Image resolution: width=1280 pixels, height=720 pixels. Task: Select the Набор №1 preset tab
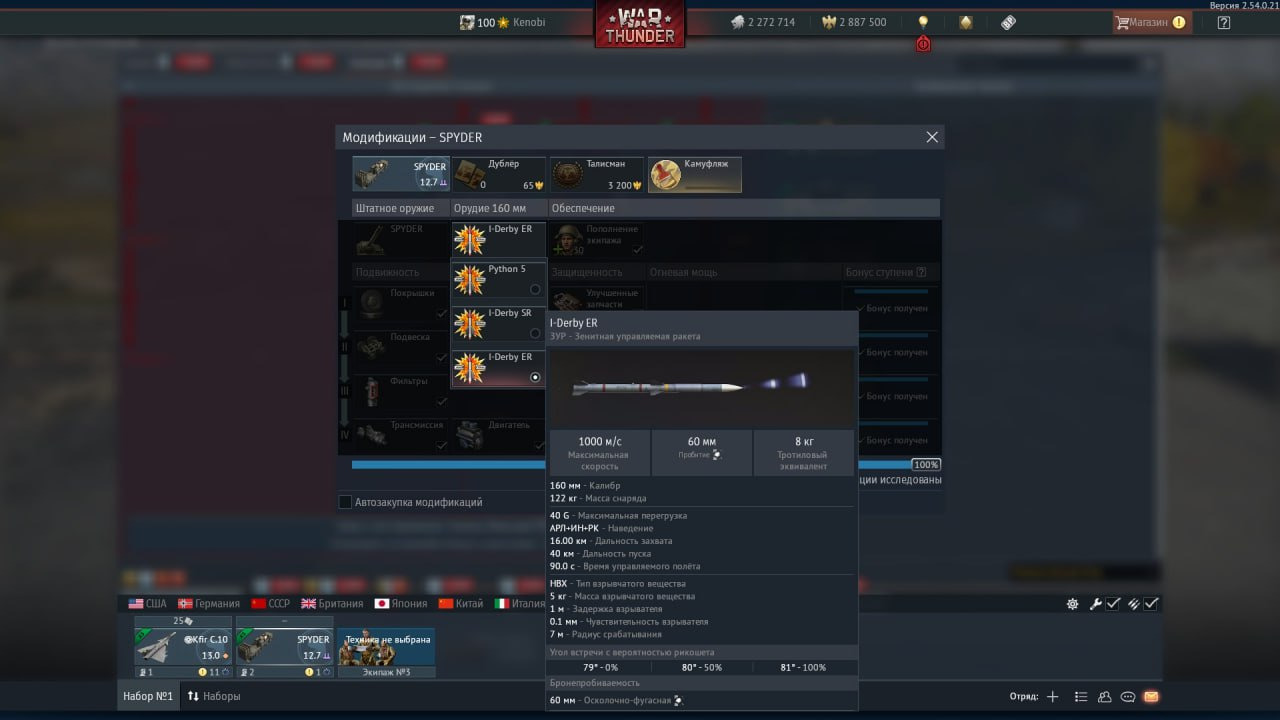click(148, 696)
